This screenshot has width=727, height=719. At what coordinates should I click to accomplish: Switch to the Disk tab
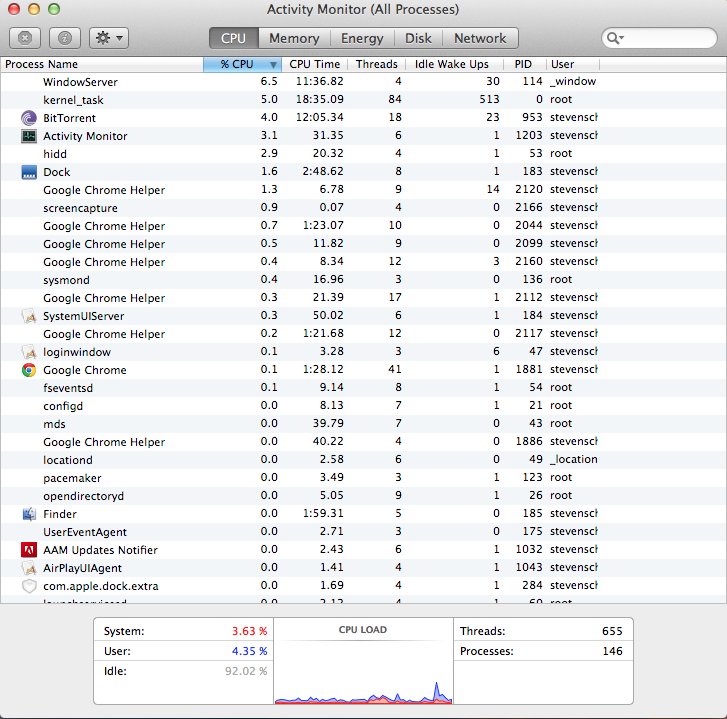[x=418, y=38]
